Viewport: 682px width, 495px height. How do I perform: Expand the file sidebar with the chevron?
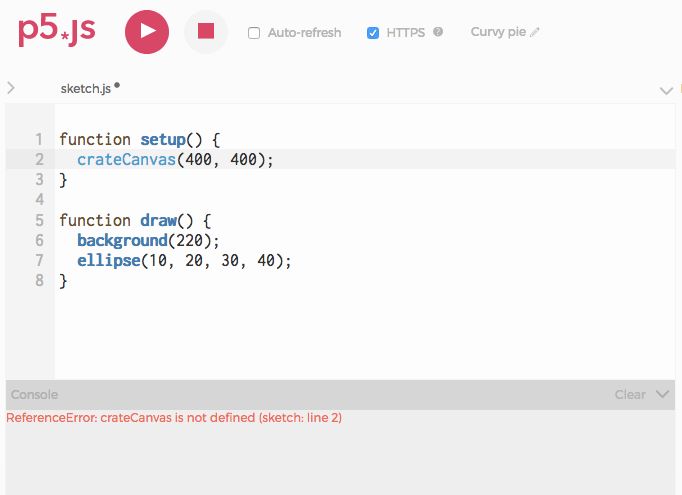tap(11, 88)
